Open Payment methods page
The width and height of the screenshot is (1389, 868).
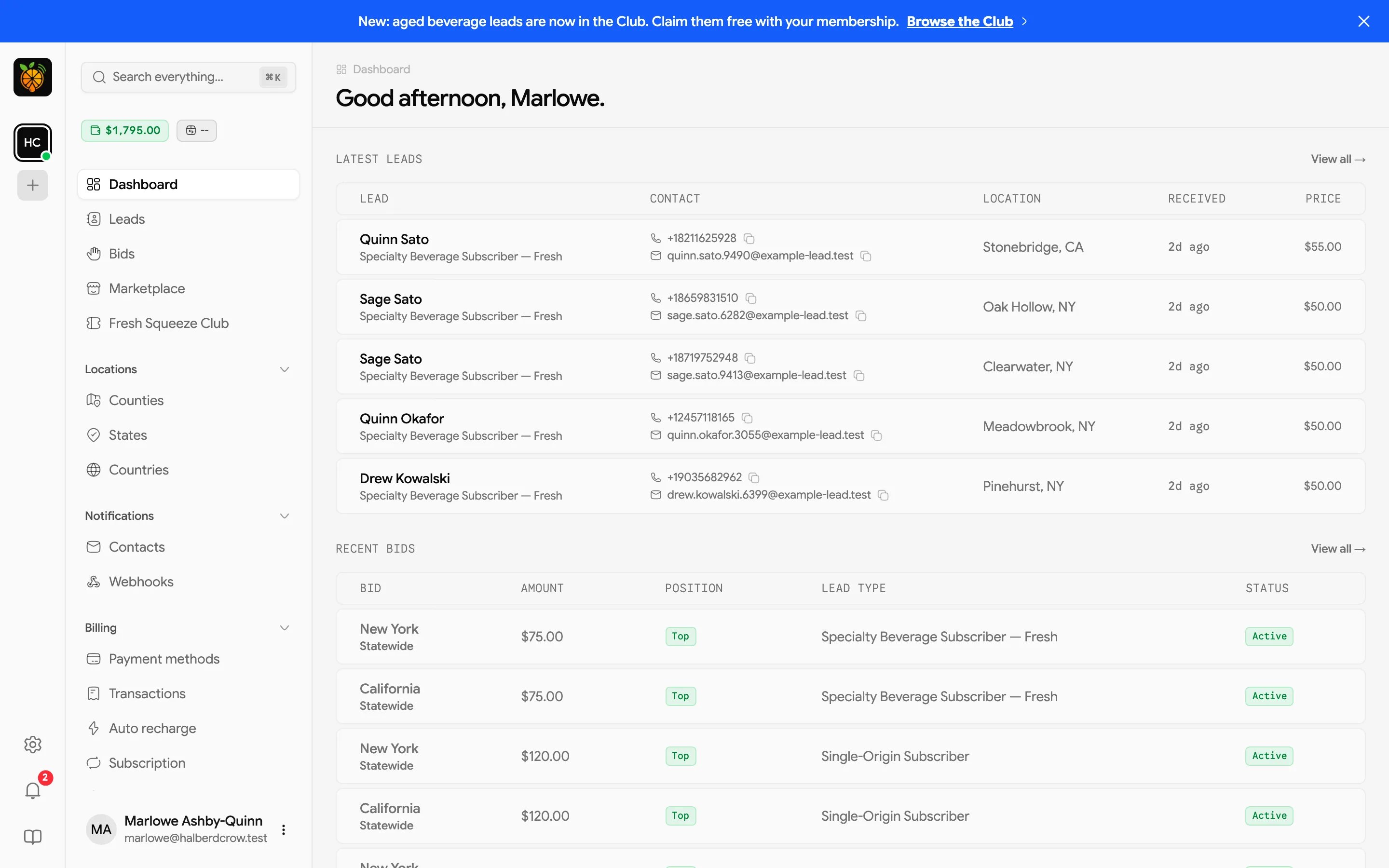coord(188,658)
